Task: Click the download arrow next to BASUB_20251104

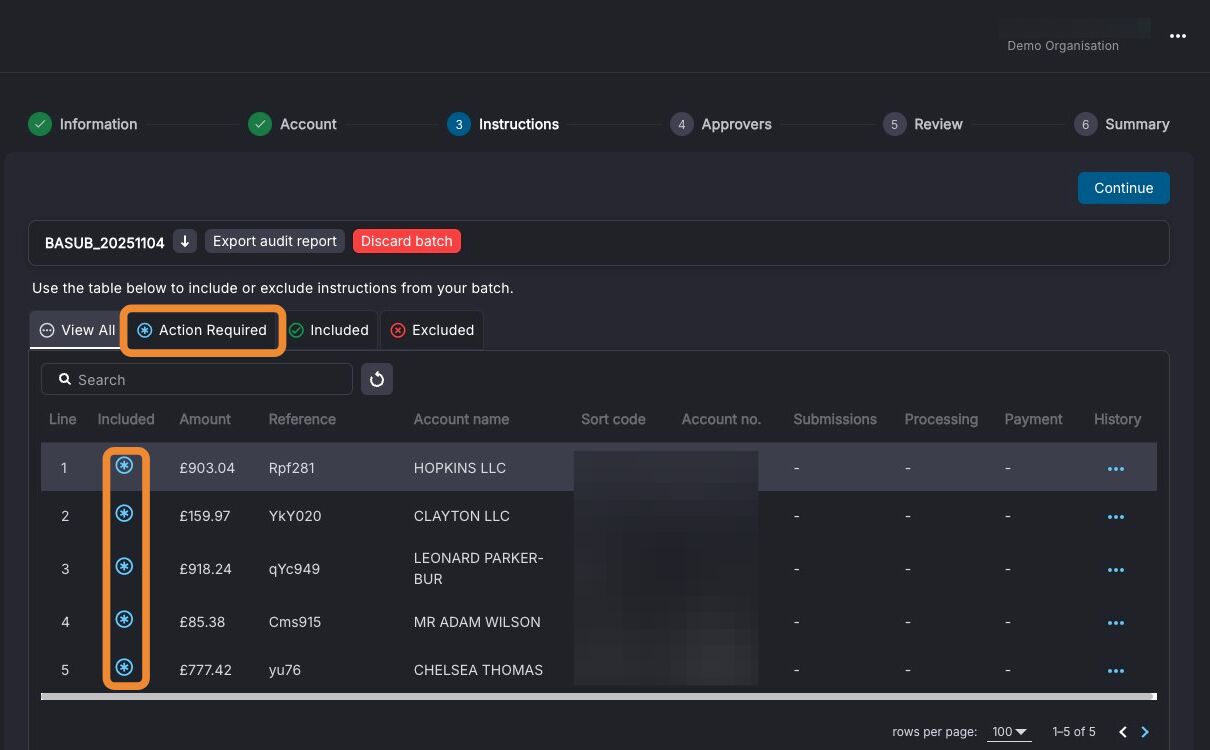Action: tap(185, 241)
